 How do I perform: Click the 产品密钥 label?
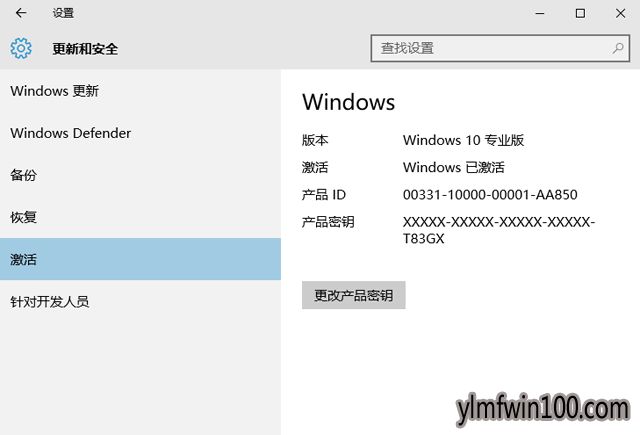tap(328, 222)
